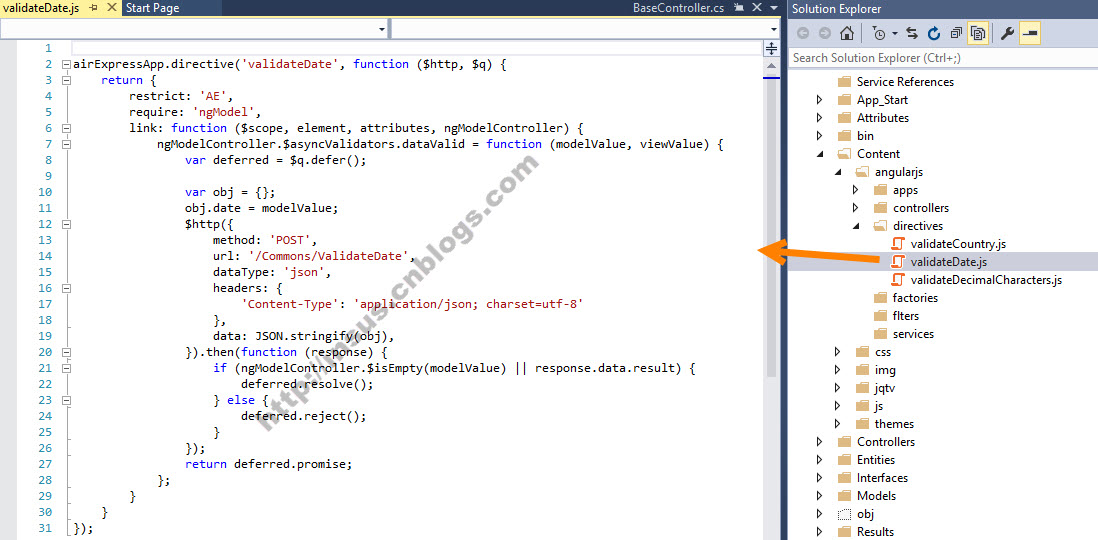The width and height of the screenshot is (1098, 540).
Task: Select the Service References folder
Action: (905, 82)
